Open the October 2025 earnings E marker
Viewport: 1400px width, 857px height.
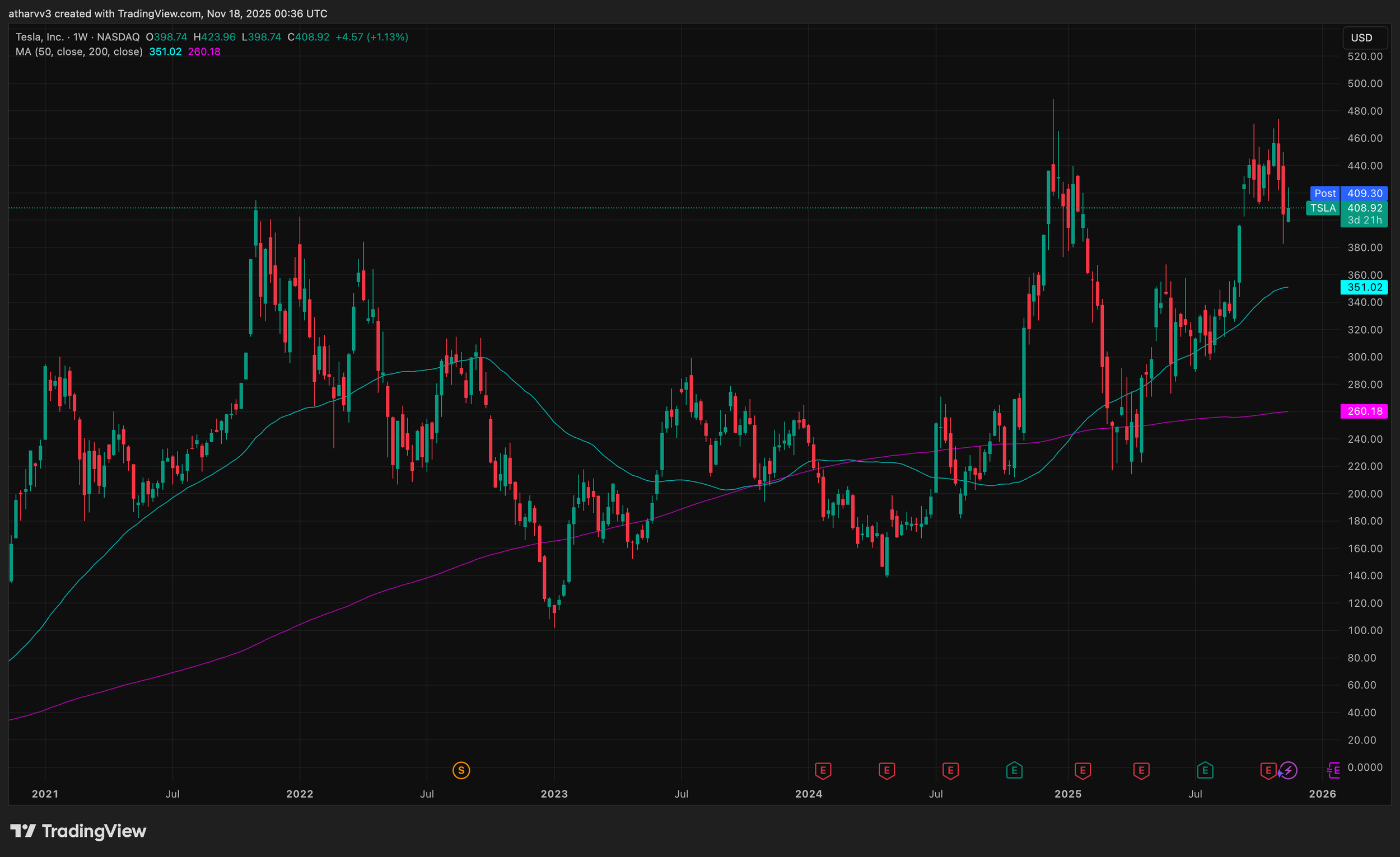pos(1268,771)
